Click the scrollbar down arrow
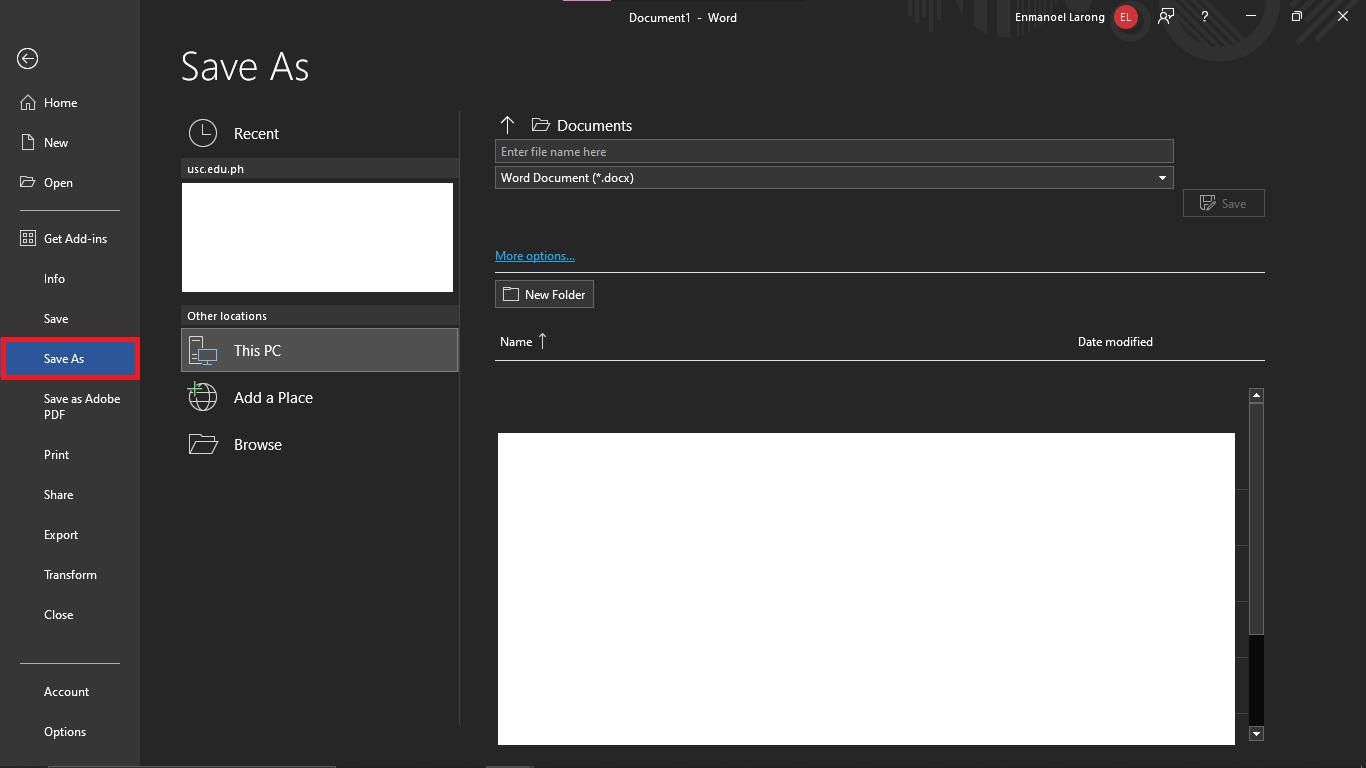1366x768 pixels. click(1257, 733)
